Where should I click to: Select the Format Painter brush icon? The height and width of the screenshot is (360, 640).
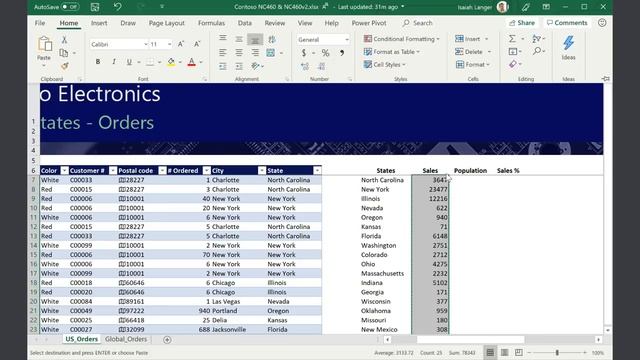click(x=64, y=66)
